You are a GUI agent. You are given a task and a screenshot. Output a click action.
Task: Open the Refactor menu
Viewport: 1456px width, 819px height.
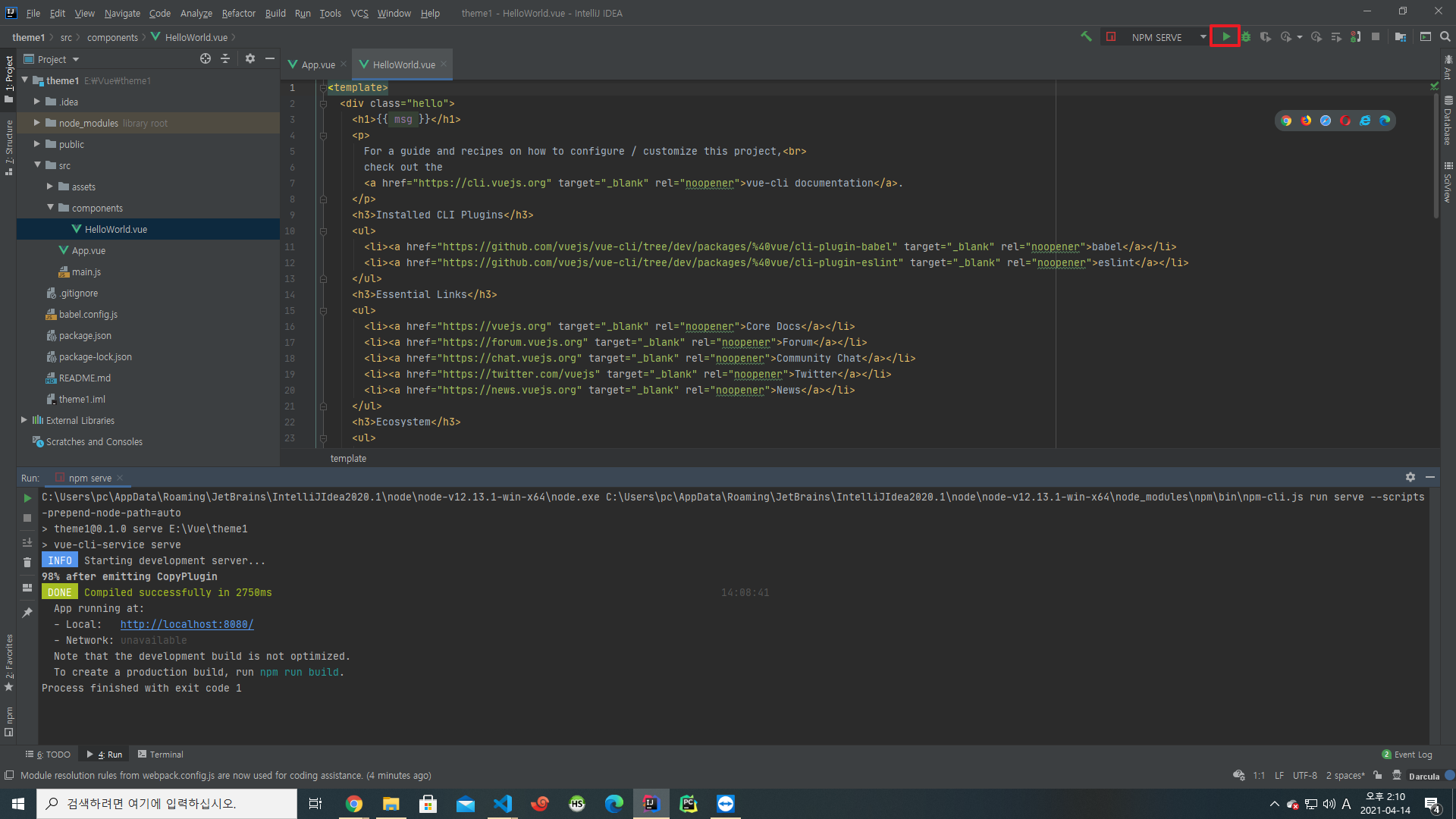[238, 13]
